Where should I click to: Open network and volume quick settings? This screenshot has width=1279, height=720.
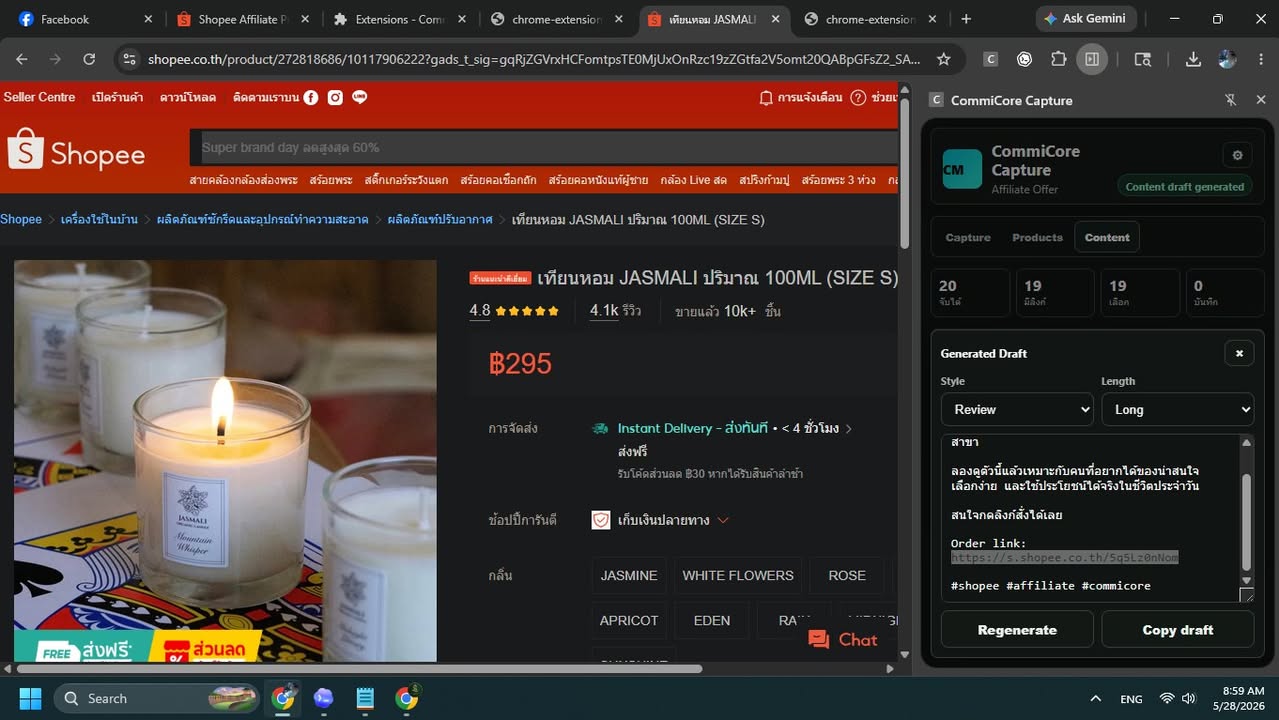(1177, 699)
